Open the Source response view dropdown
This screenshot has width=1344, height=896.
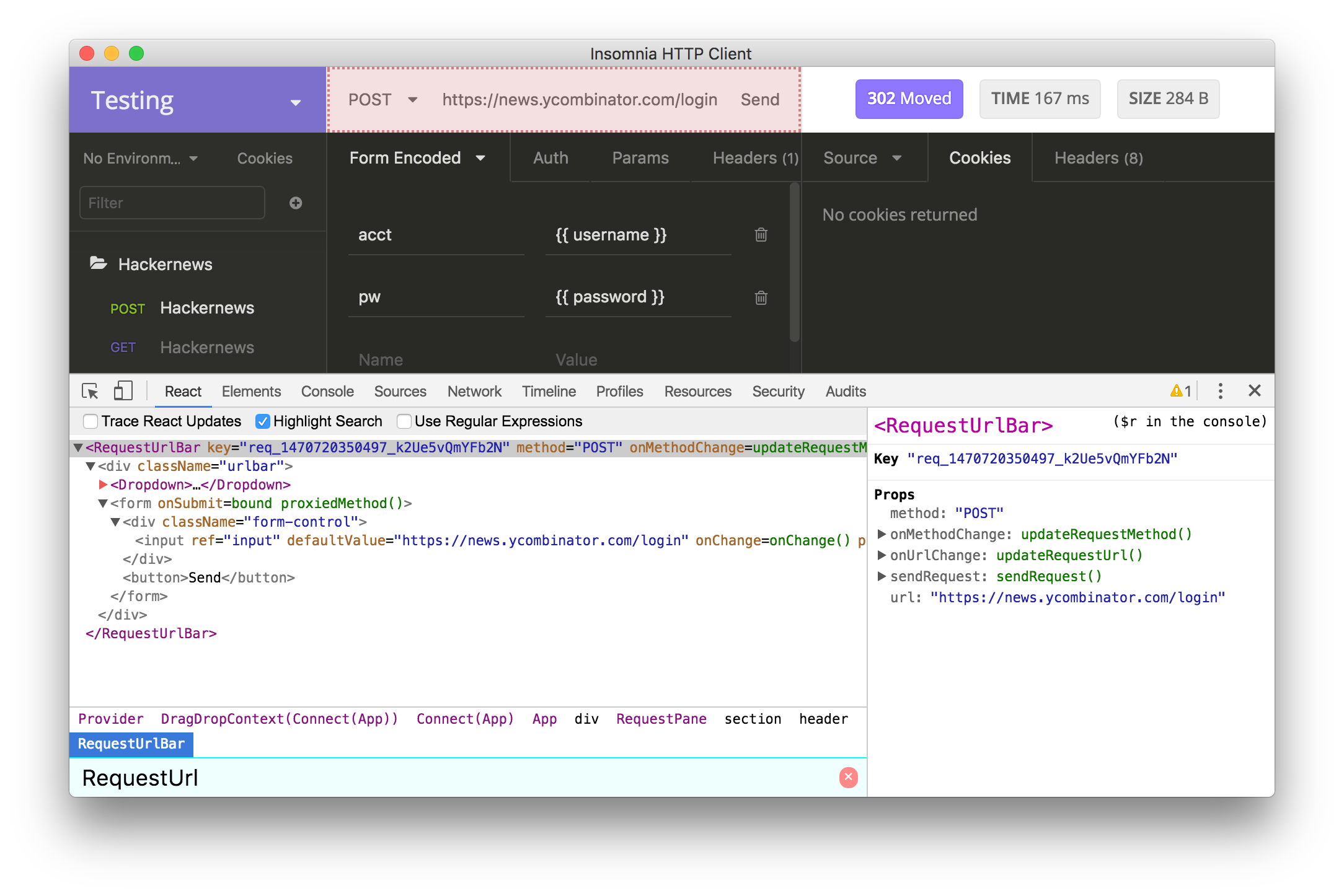[x=862, y=158]
